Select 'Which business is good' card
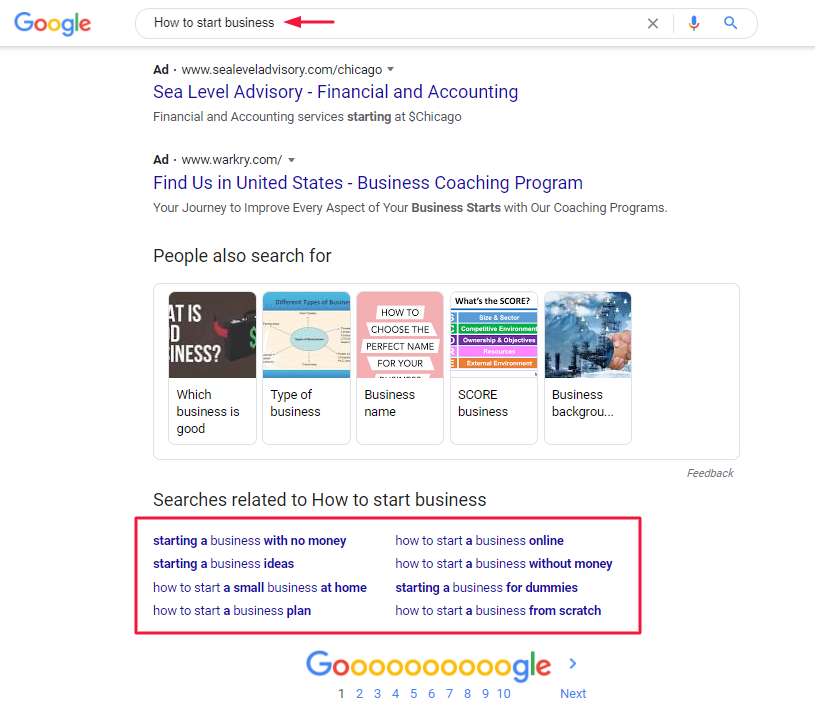This screenshot has height=718, width=815. pyautogui.click(x=212, y=368)
